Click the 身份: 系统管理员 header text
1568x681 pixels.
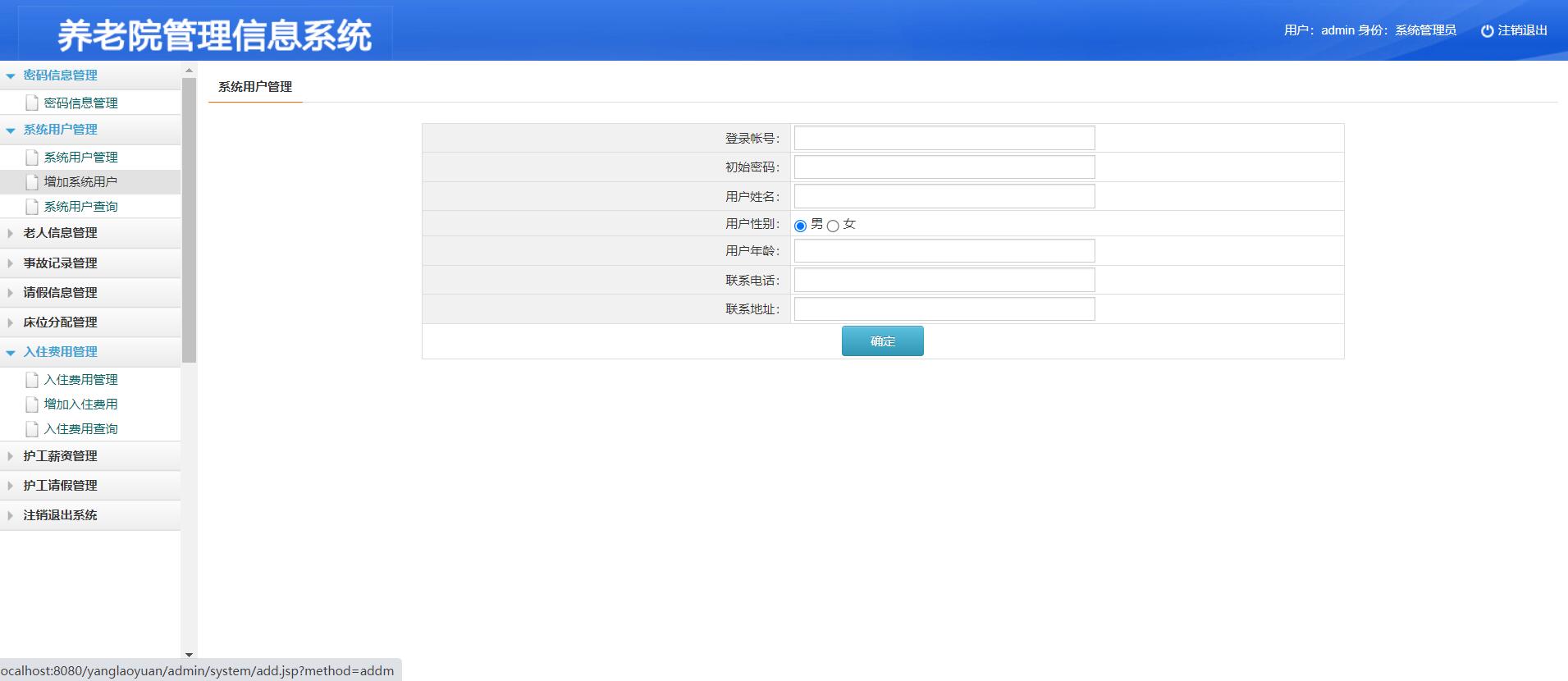pos(1407,30)
